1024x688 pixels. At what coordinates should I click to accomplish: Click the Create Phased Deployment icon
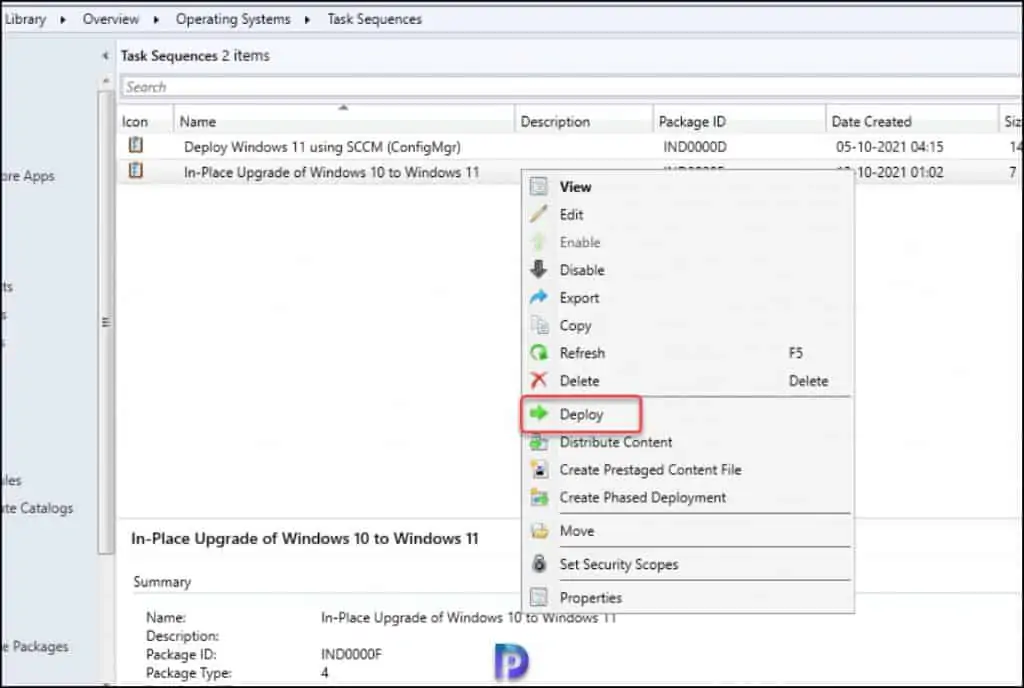[x=539, y=497]
